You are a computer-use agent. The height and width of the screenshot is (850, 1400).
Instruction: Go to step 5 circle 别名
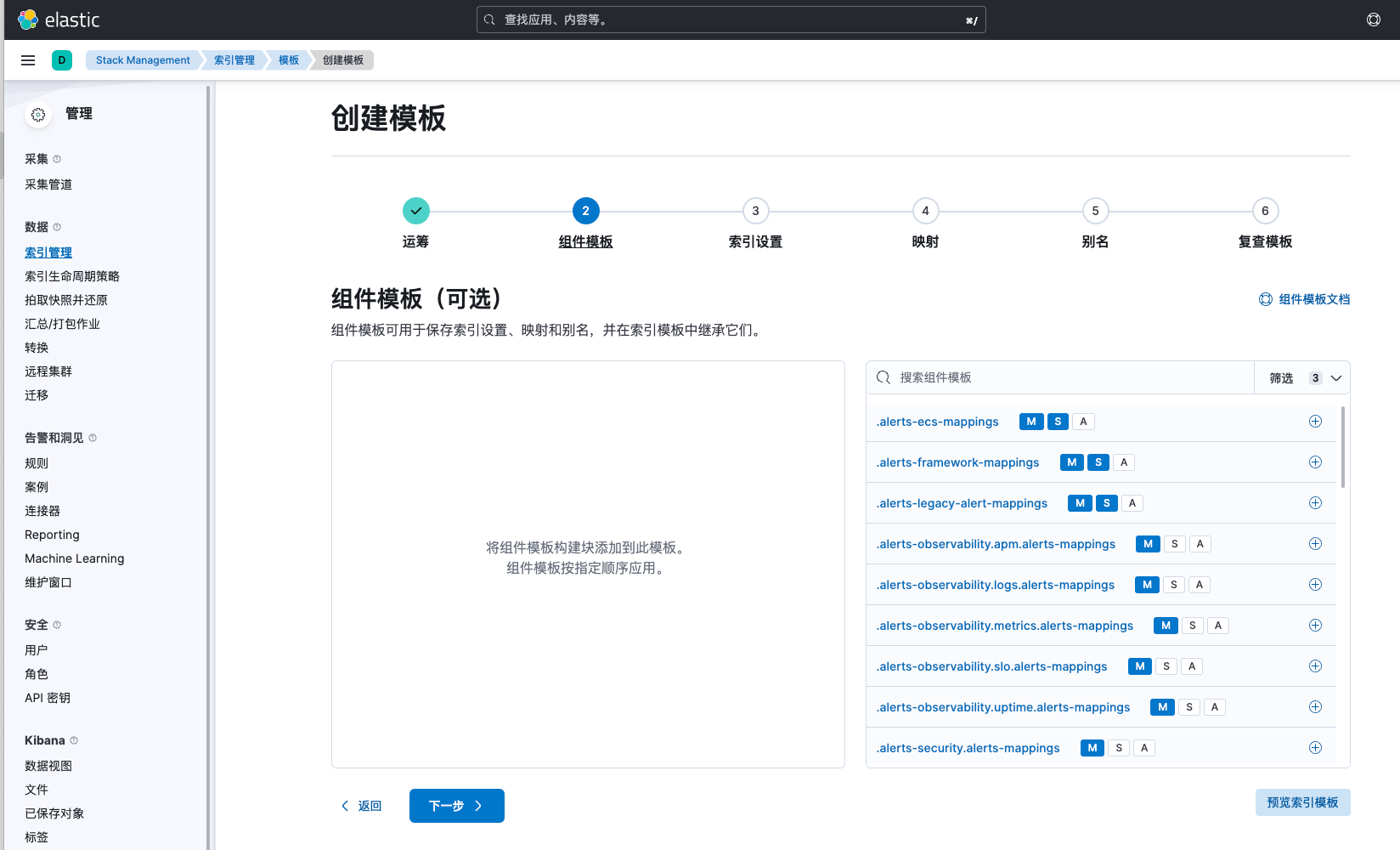tap(1096, 211)
